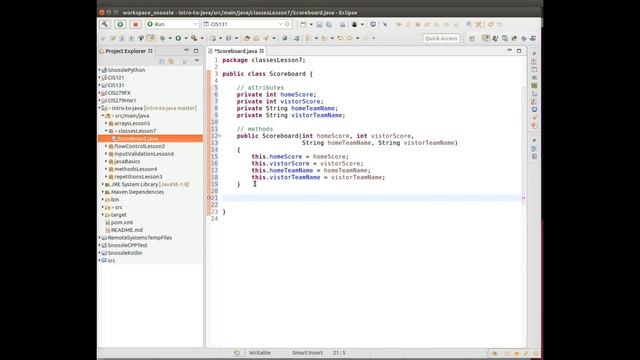Minimize the Project Explorer panel

(x=187, y=51)
